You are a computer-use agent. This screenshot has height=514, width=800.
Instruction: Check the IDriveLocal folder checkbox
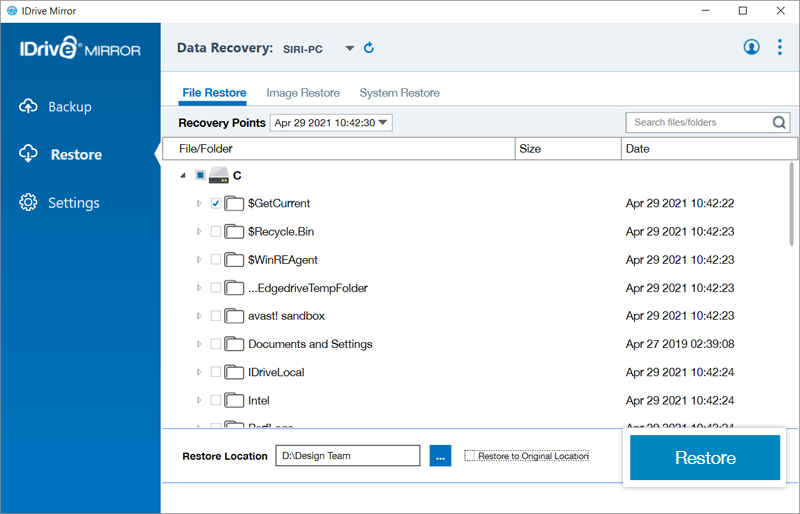(x=216, y=372)
